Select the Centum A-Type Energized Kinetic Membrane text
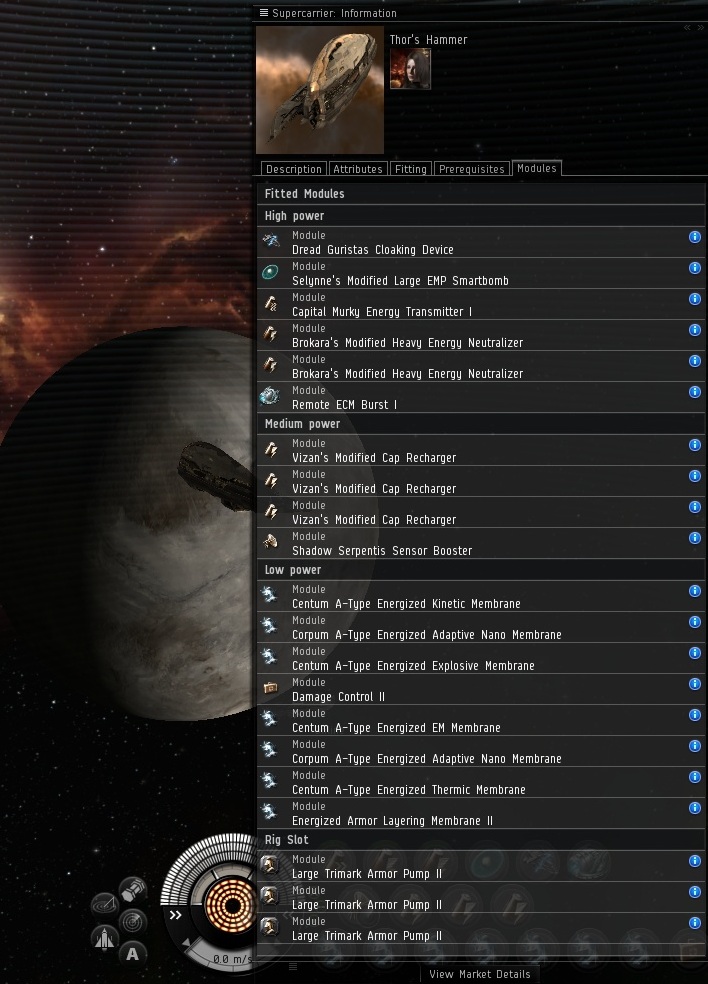This screenshot has height=984, width=708. tap(407, 604)
